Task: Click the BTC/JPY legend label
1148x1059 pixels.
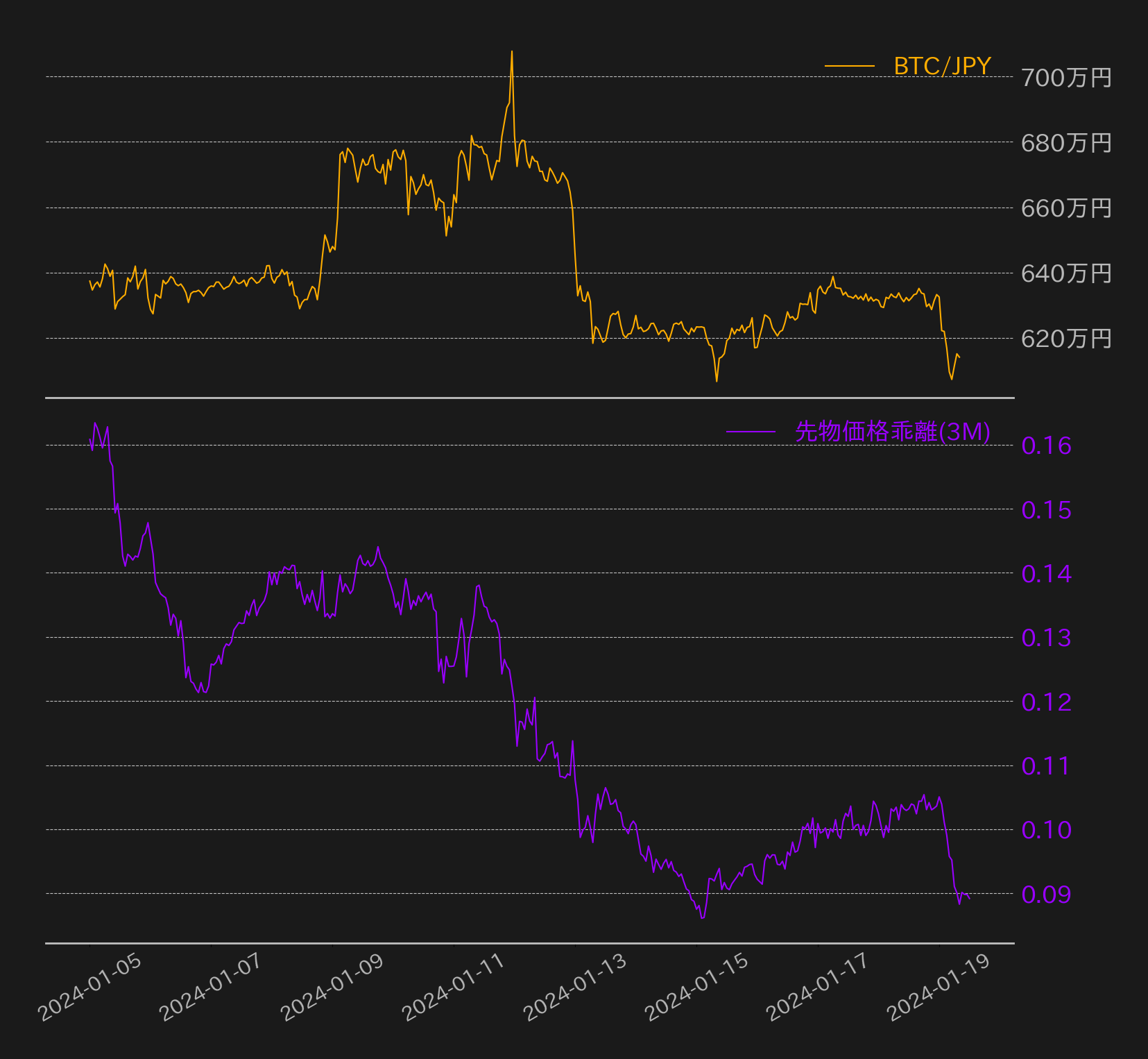Action: (942, 66)
